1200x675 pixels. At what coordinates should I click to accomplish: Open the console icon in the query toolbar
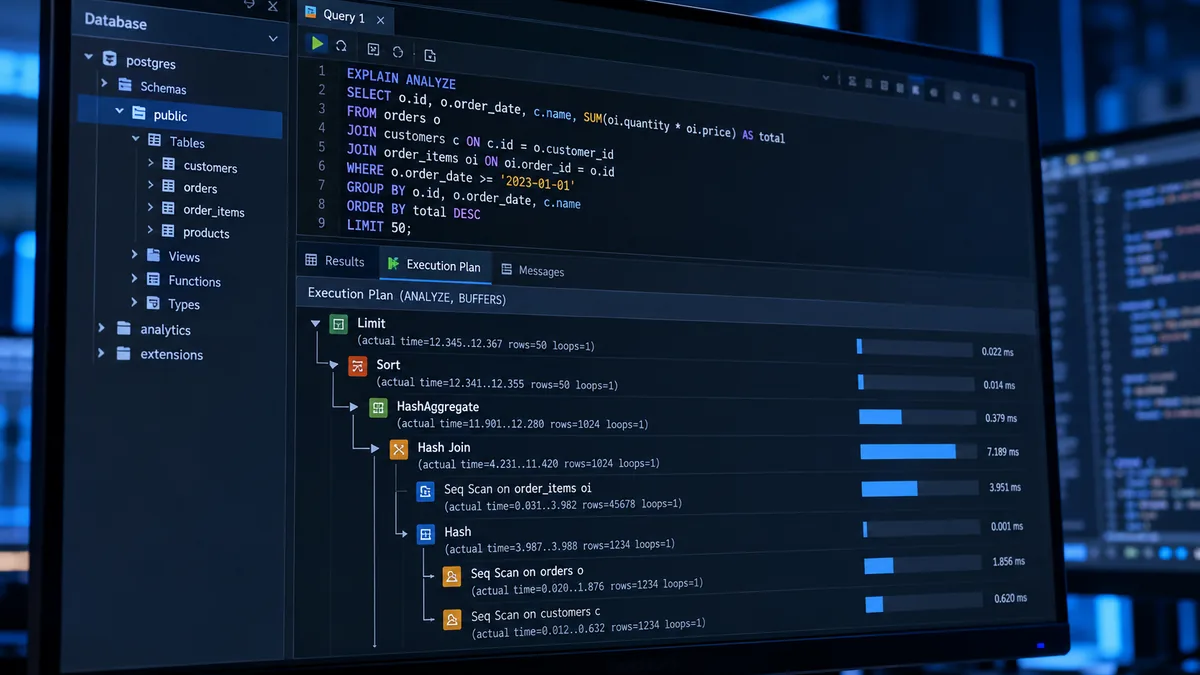click(x=373, y=49)
